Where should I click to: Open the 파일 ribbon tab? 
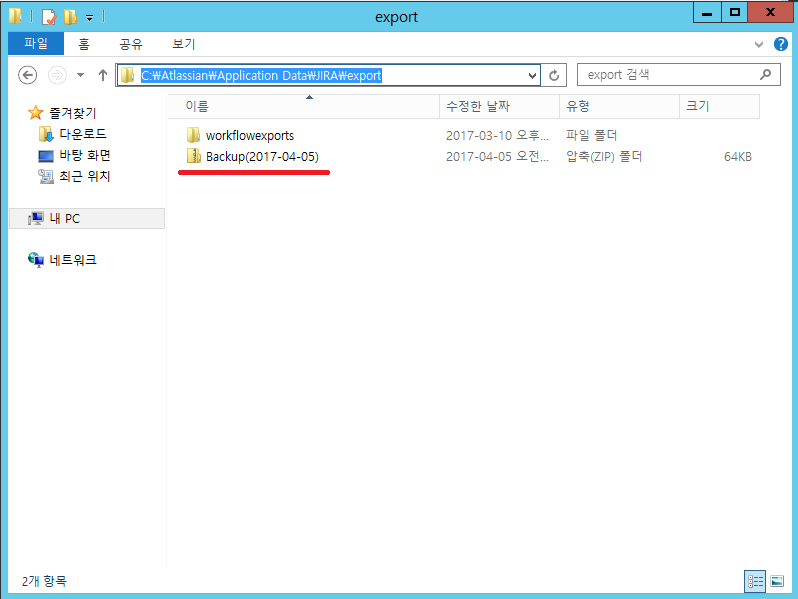pos(36,43)
